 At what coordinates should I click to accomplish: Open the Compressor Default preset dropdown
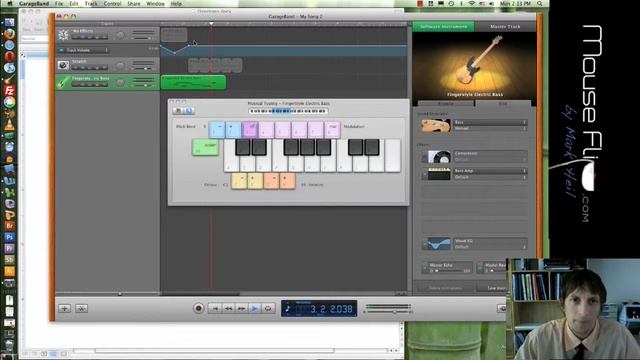pyautogui.click(x=490, y=160)
